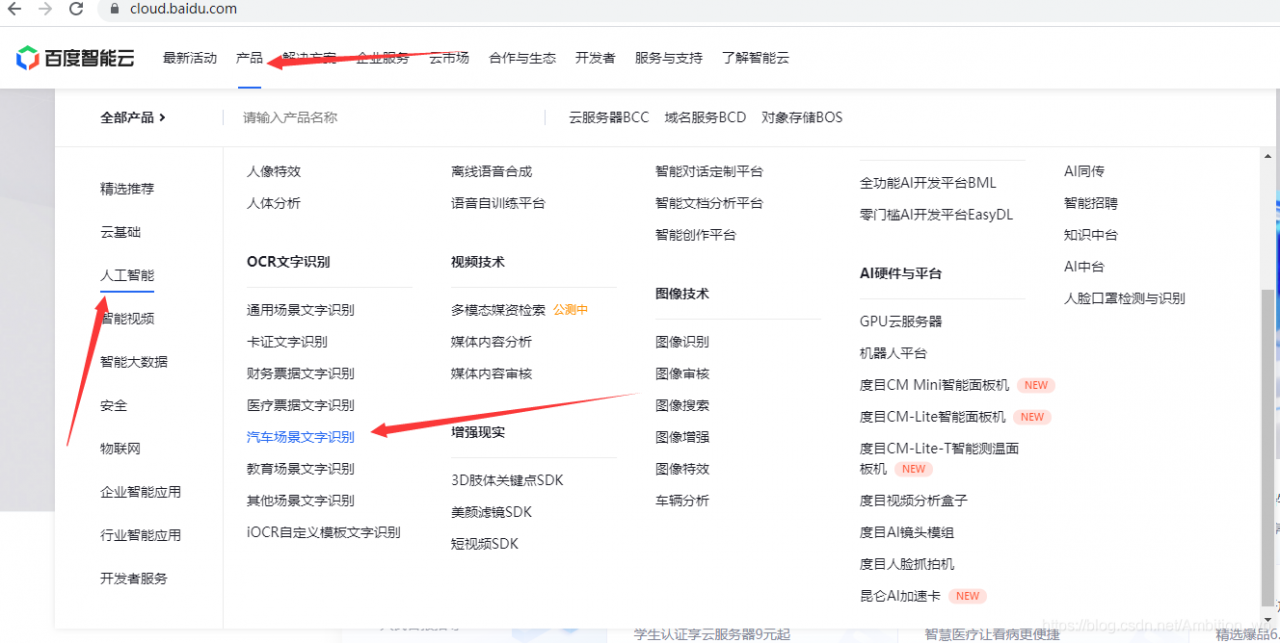Screen dimensions: 1280x643
Task: Open 媒体内容分析 link
Action: tap(491, 342)
